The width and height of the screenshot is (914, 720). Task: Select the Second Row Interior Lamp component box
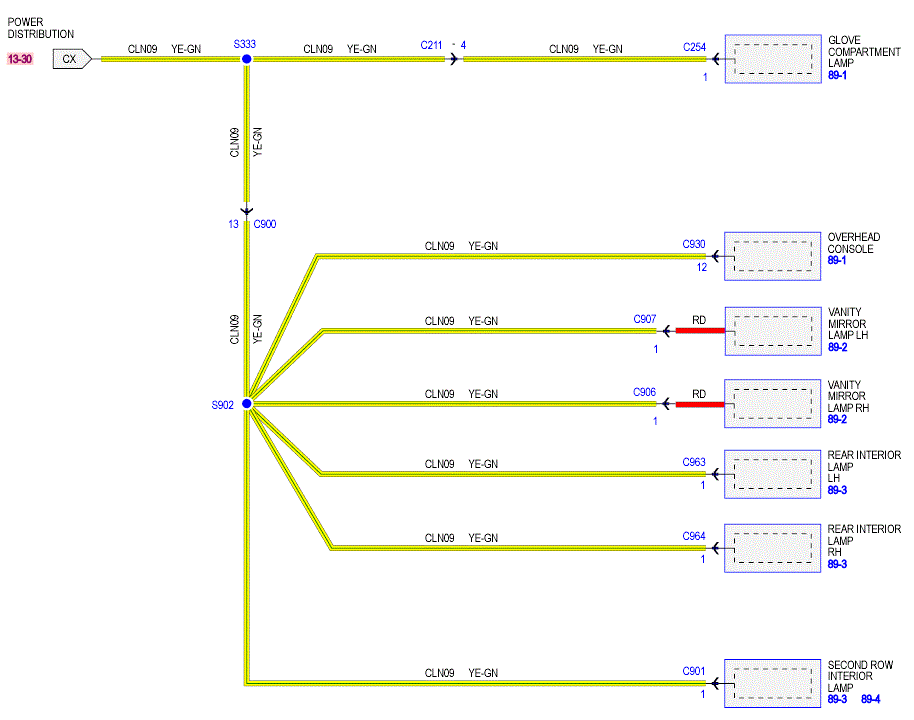click(772, 683)
